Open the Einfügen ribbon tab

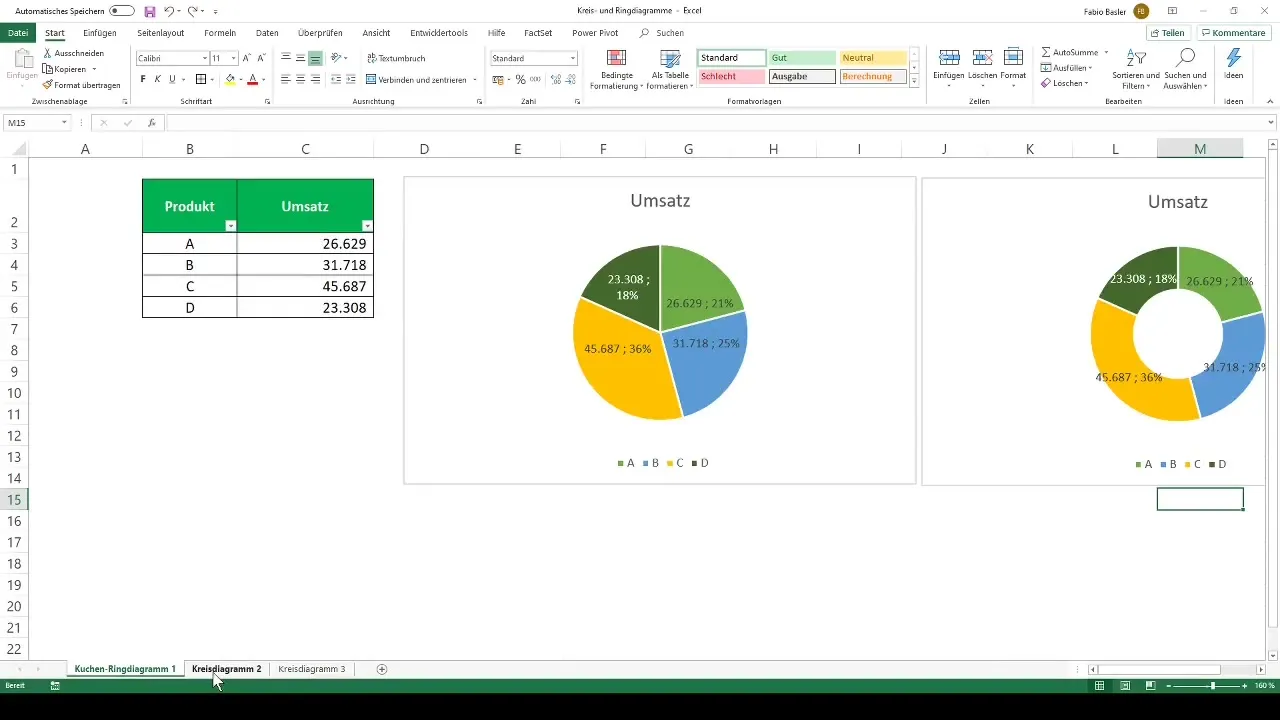point(100,33)
